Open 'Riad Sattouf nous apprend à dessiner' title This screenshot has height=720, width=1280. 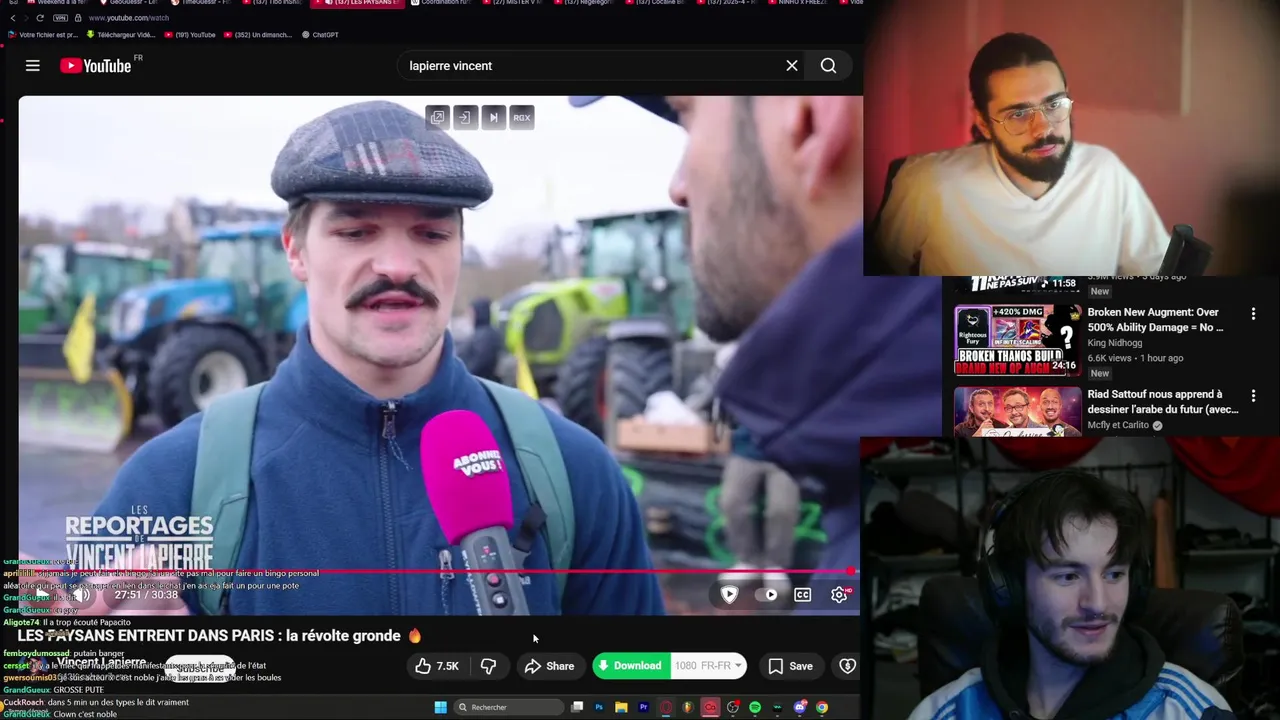click(1162, 402)
